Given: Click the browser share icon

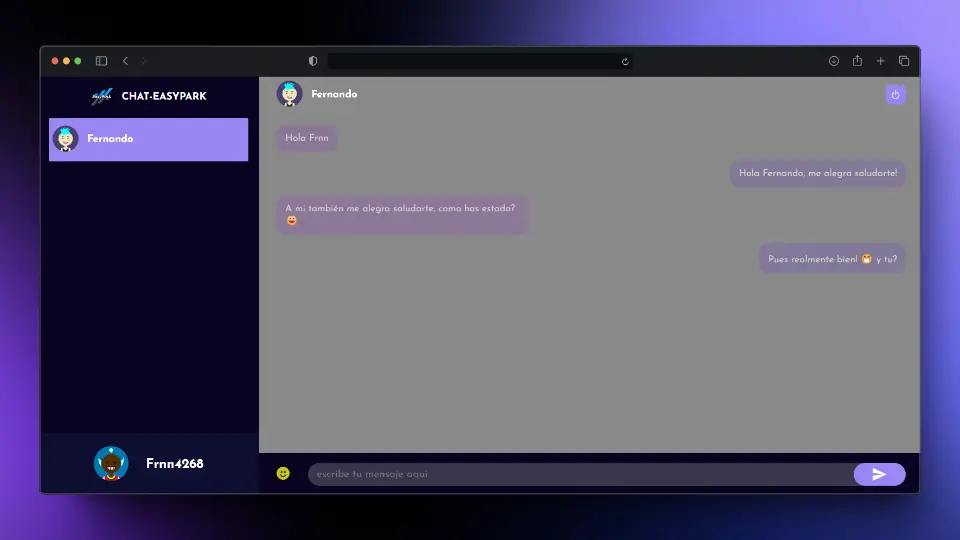Looking at the screenshot, I should tap(857, 60).
